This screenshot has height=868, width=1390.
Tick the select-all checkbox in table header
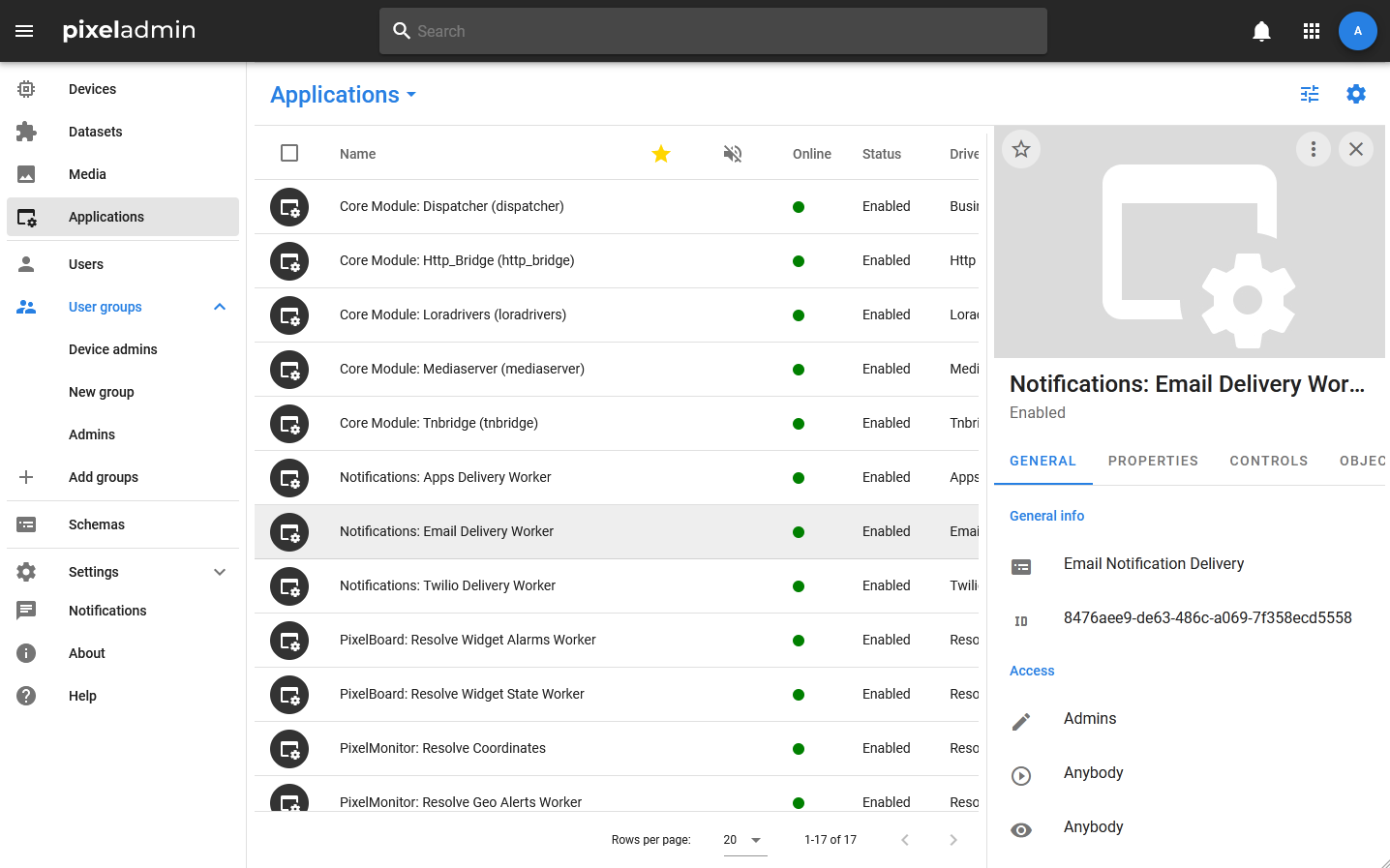(289, 153)
